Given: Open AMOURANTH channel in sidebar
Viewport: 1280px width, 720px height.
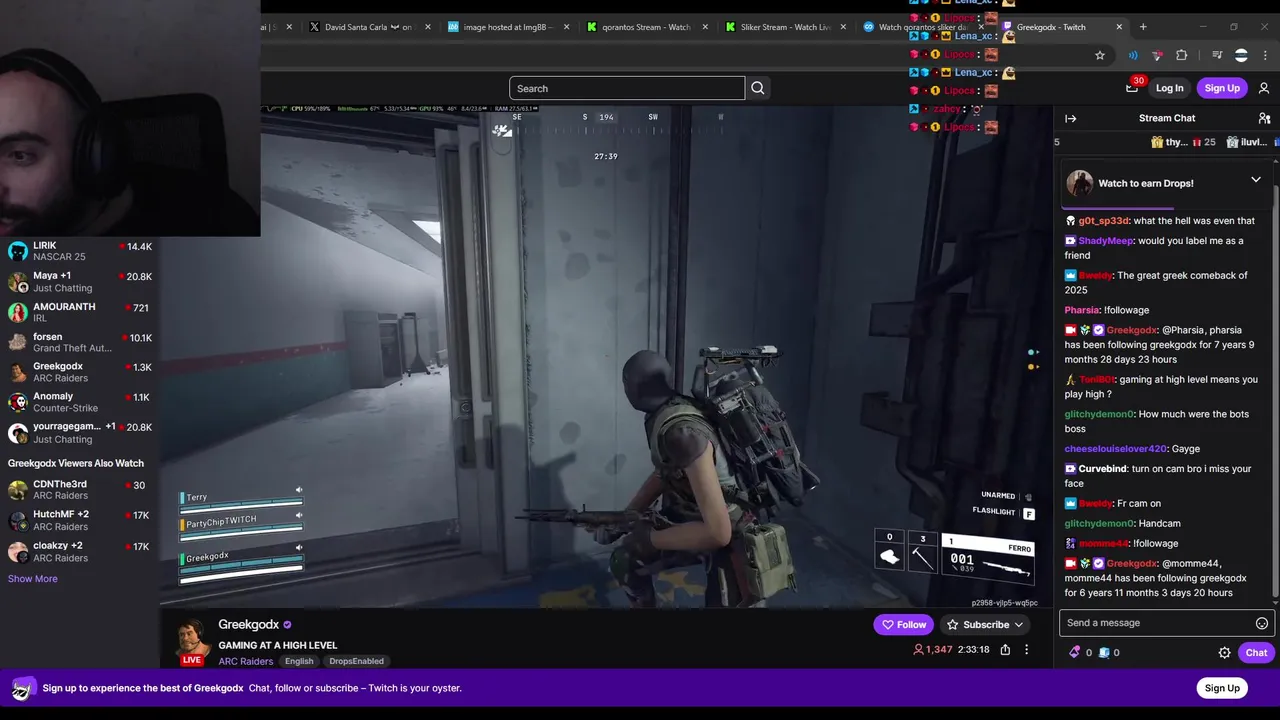Looking at the screenshot, I should [80, 312].
